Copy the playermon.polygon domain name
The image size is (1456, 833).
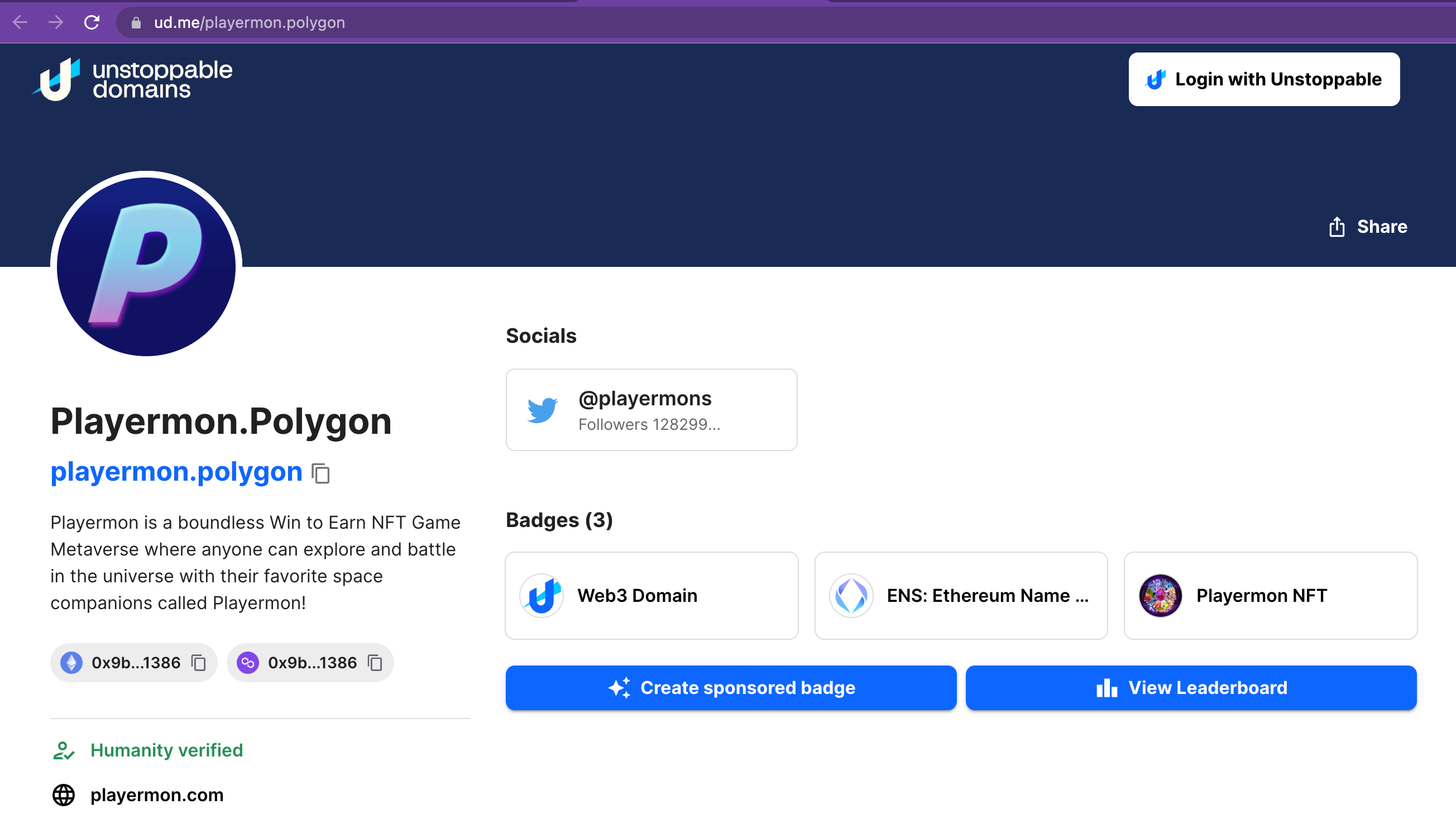tap(321, 473)
